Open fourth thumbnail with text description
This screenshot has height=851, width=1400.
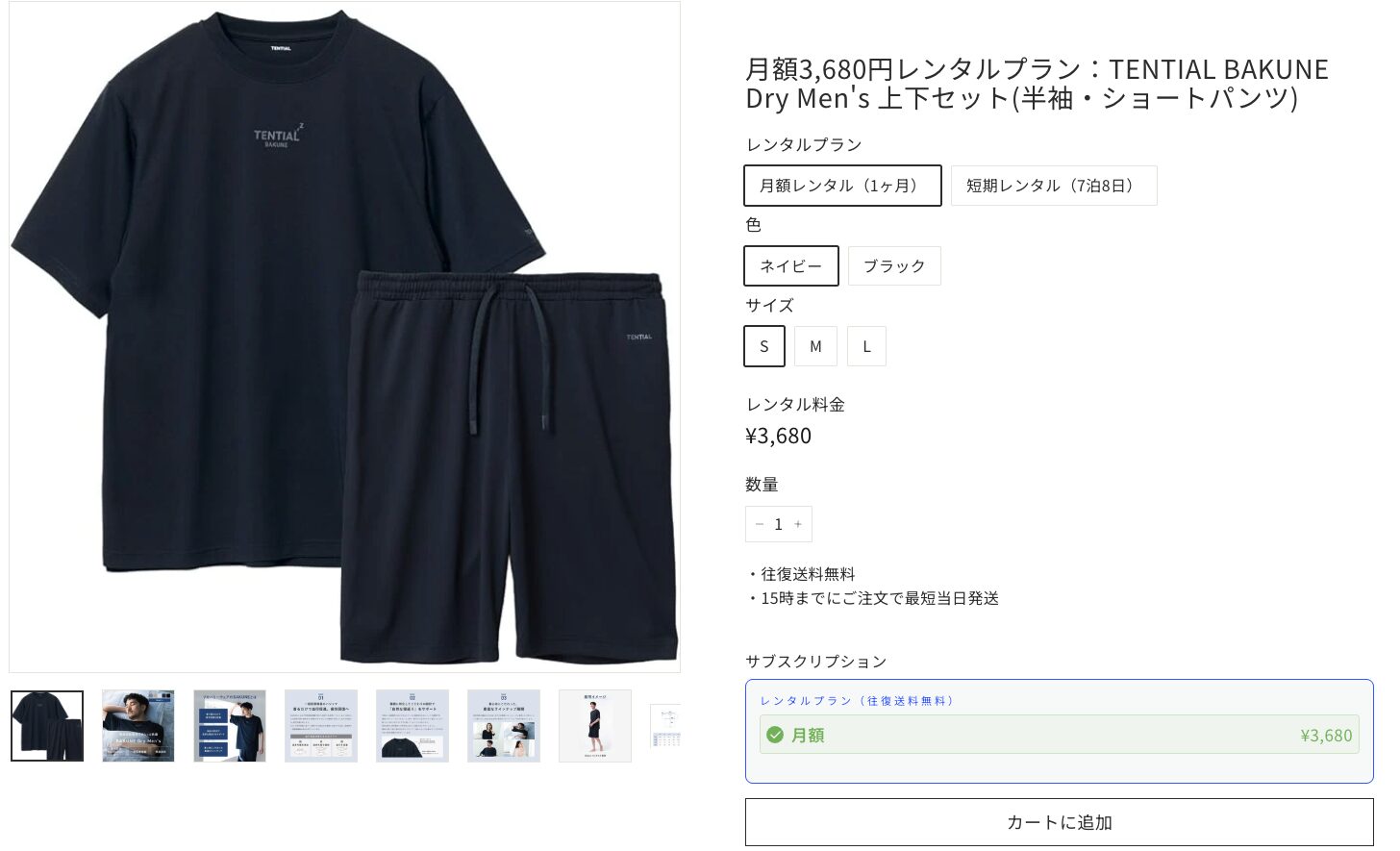(321, 726)
